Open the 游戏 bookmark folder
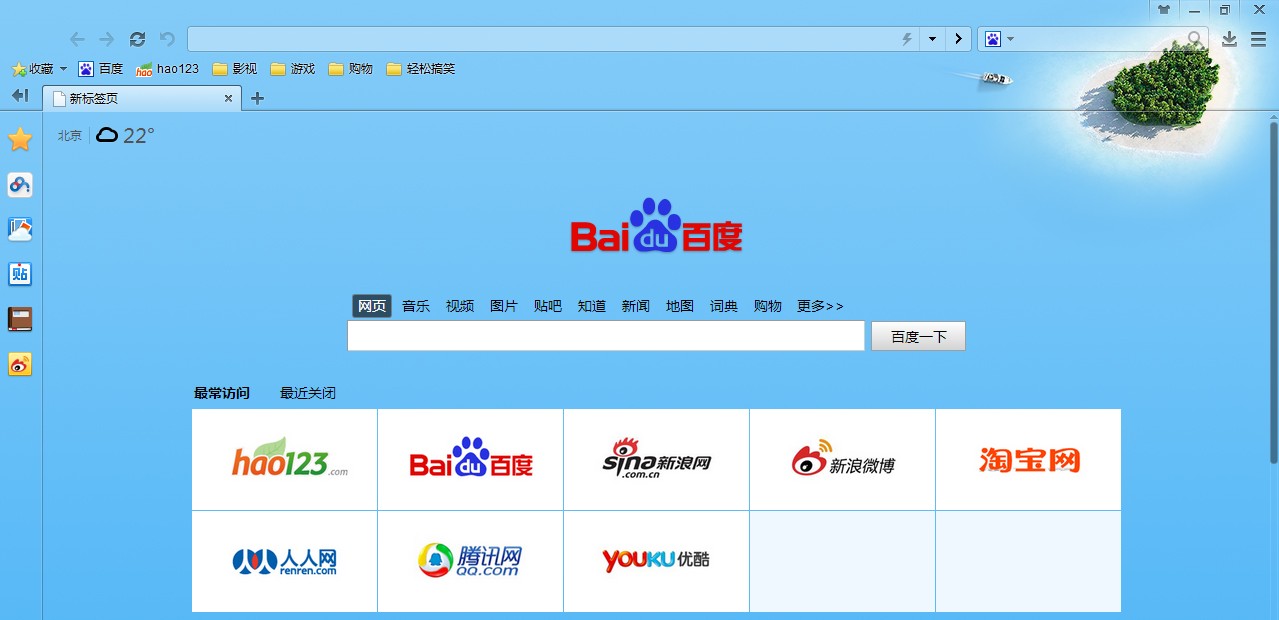Screen dimensions: 1279x620 point(292,69)
